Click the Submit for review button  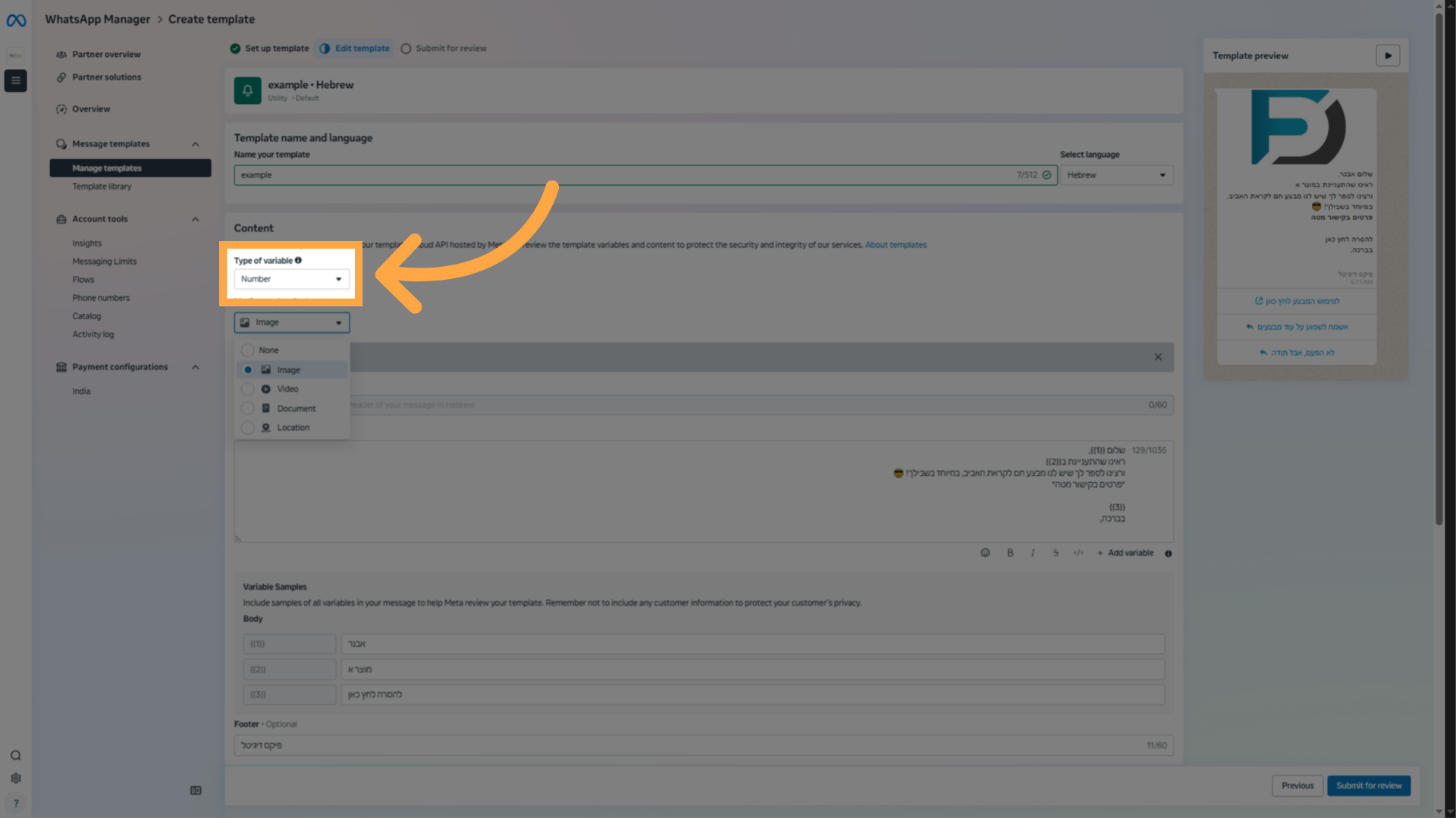(x=1369, y=785)
